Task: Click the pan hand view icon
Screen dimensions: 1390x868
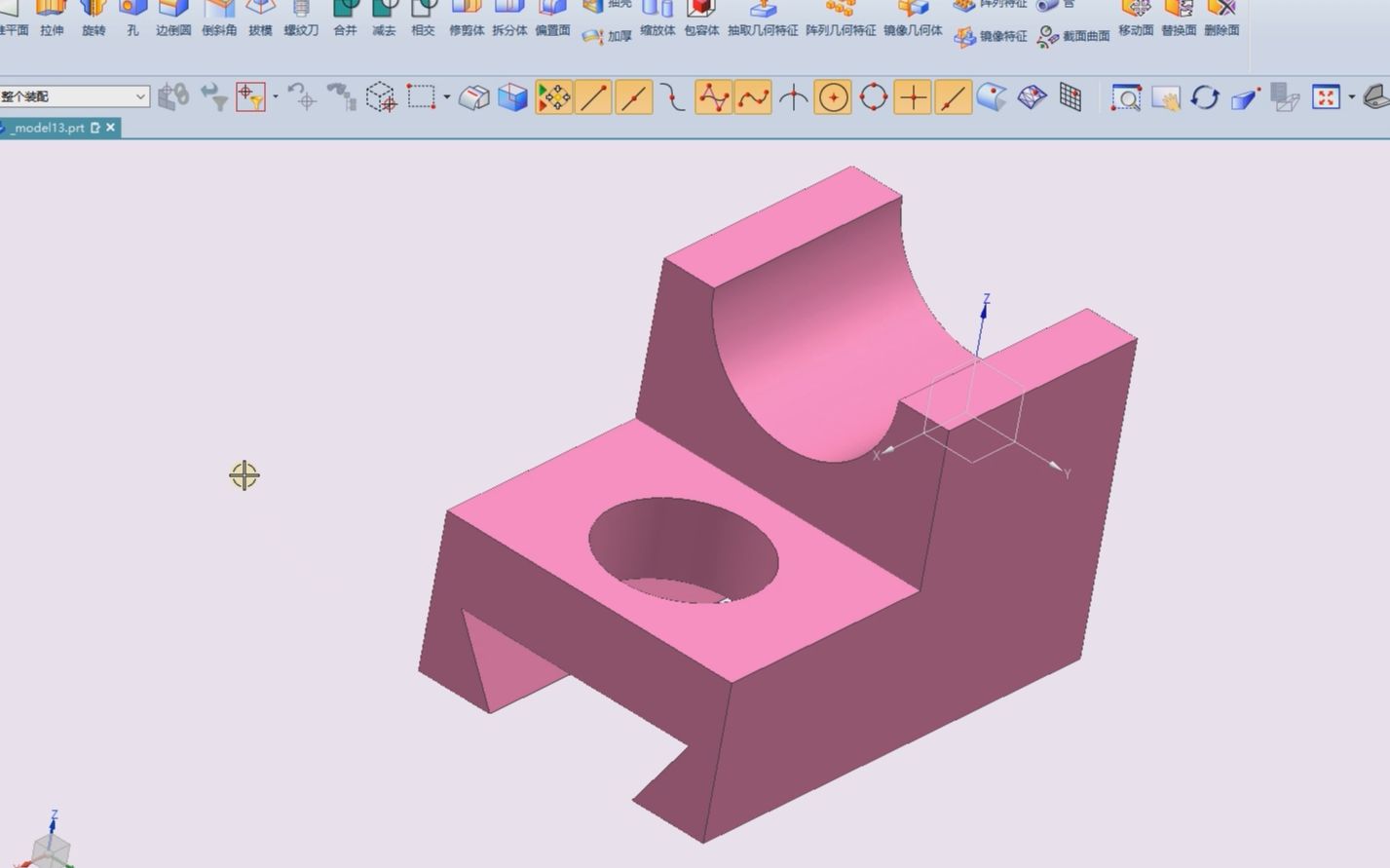Action: click(x=1166, y=97)
